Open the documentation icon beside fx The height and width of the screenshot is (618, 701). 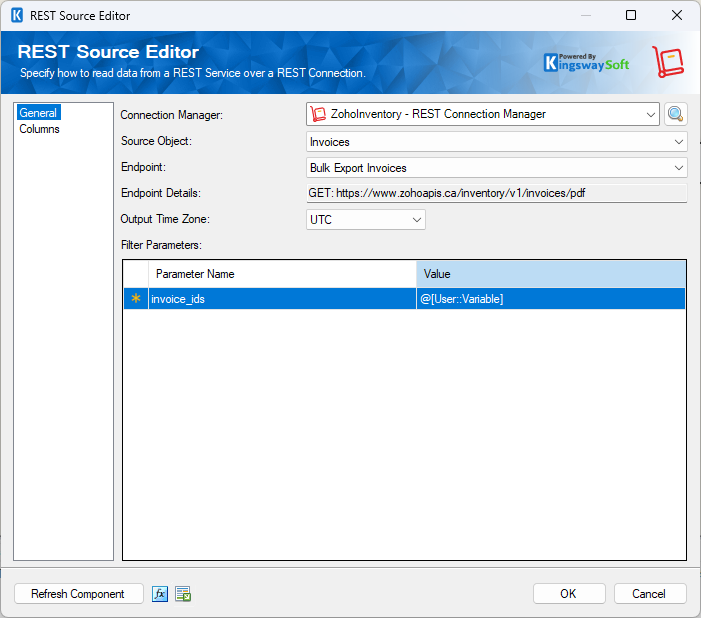pyautogui.click(x=183, y=594)
